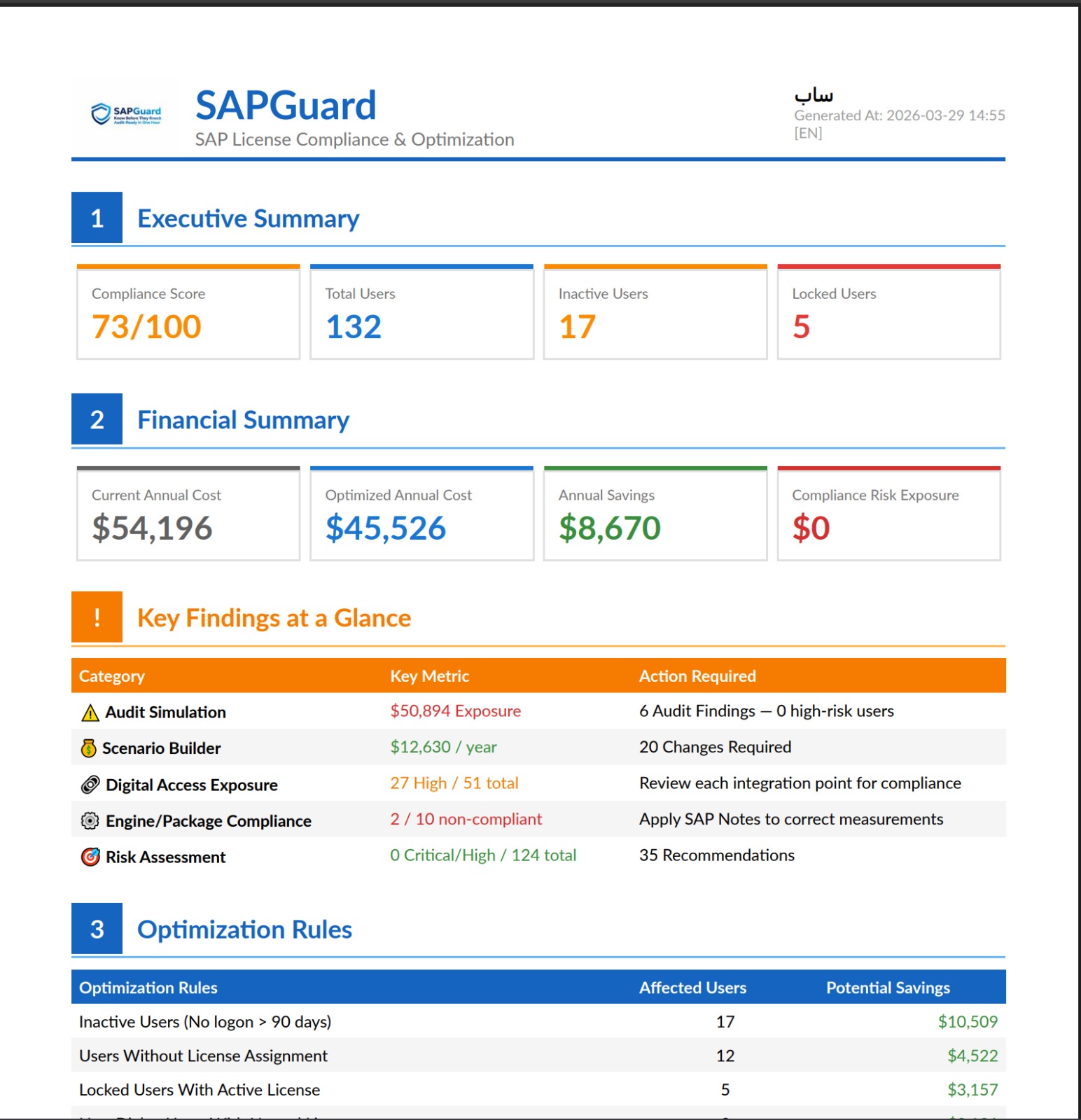This screenshot has height=1120, width=1081.
Task: Click the Scenario Builder money bag icon
Action: point(88,748)
